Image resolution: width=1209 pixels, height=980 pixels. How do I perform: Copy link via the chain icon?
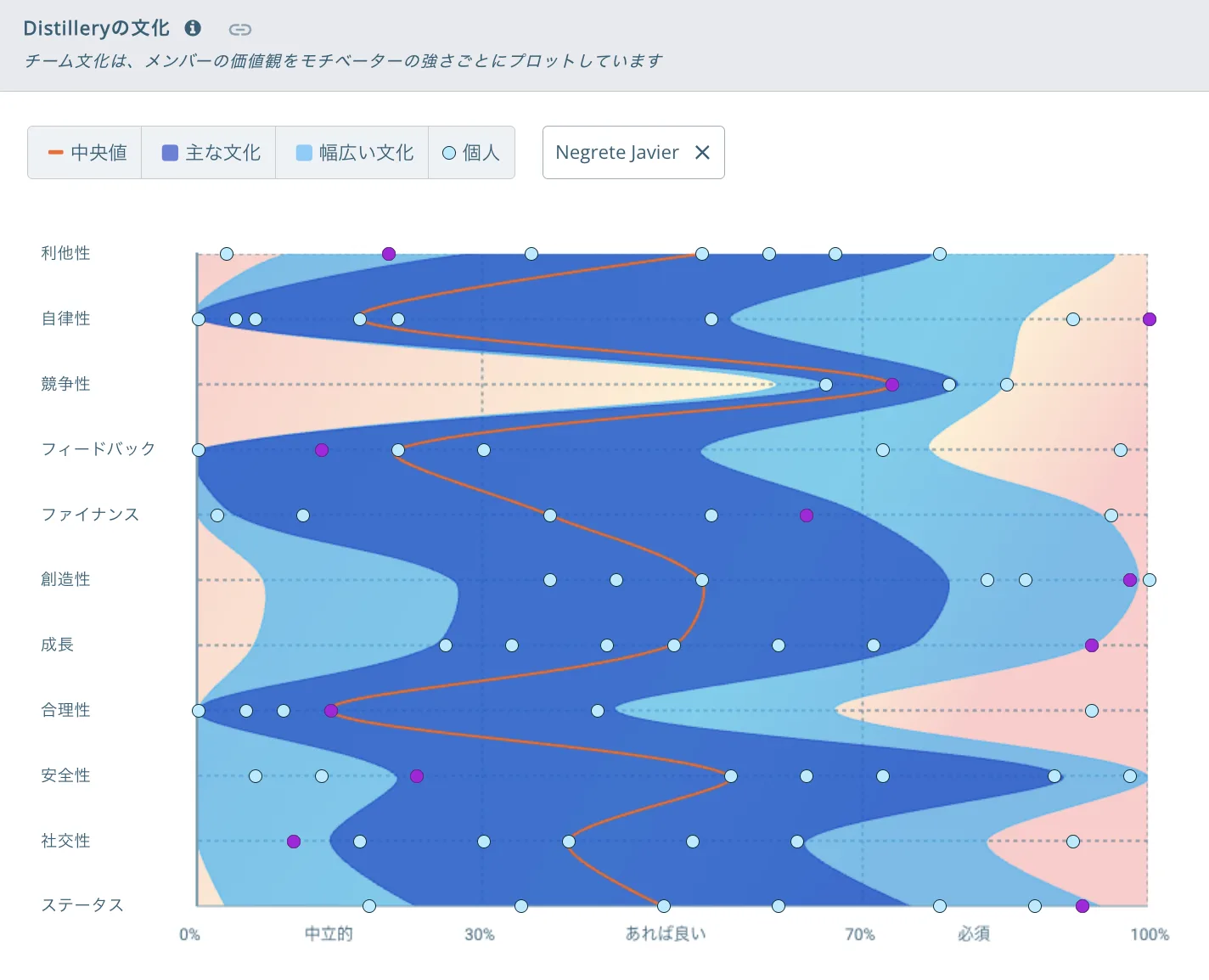(240, 30)
